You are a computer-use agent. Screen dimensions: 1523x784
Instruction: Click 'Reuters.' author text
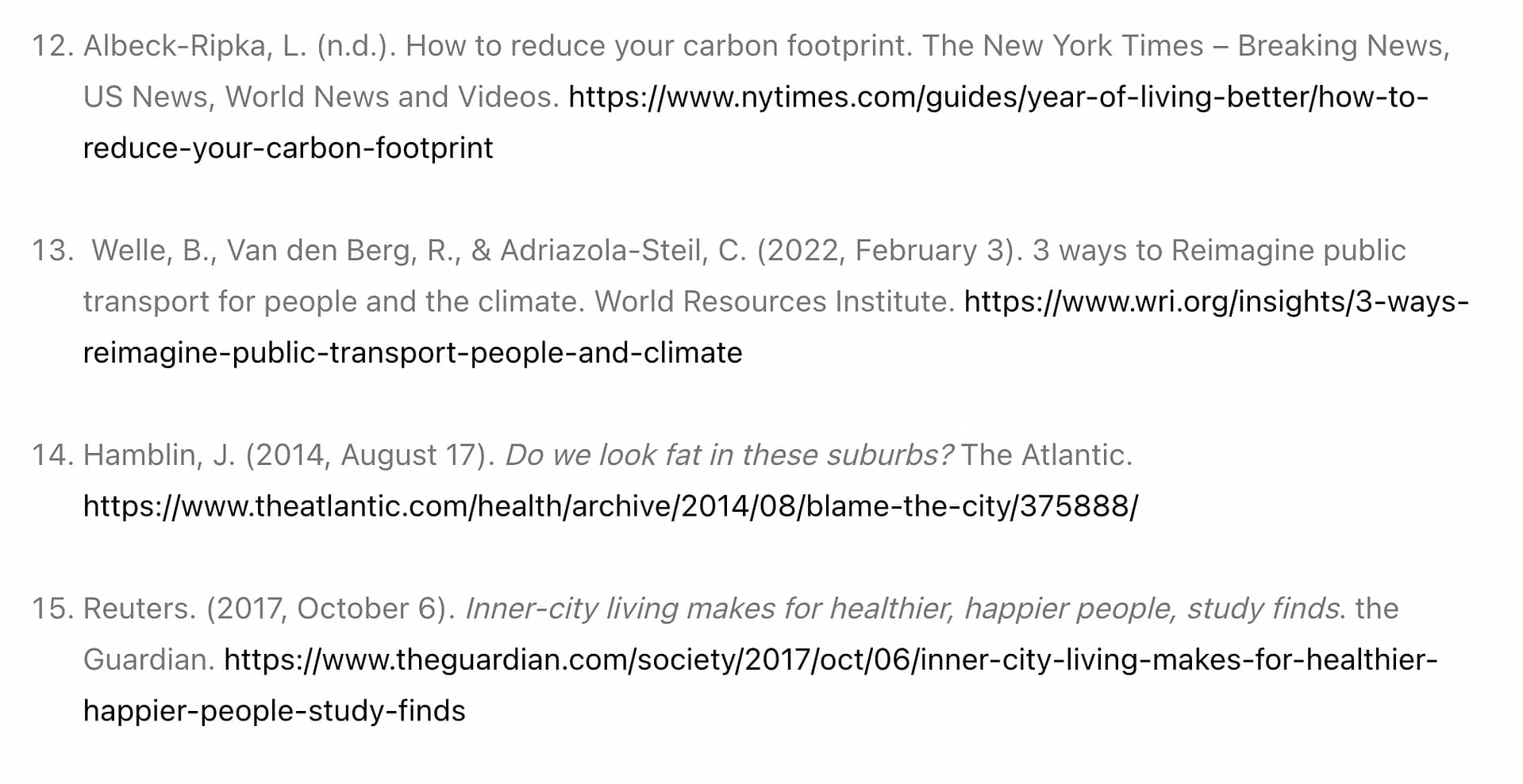coord(140,609)
